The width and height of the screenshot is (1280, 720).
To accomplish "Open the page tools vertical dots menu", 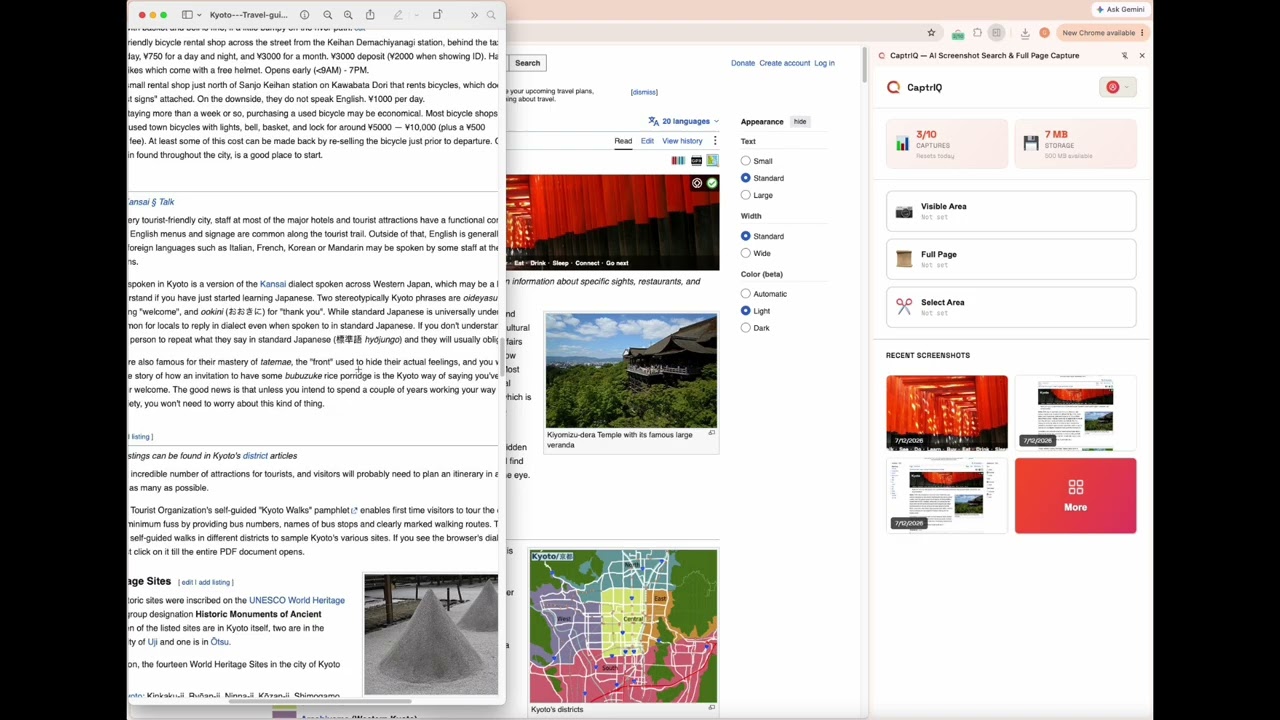I will 714,141.
